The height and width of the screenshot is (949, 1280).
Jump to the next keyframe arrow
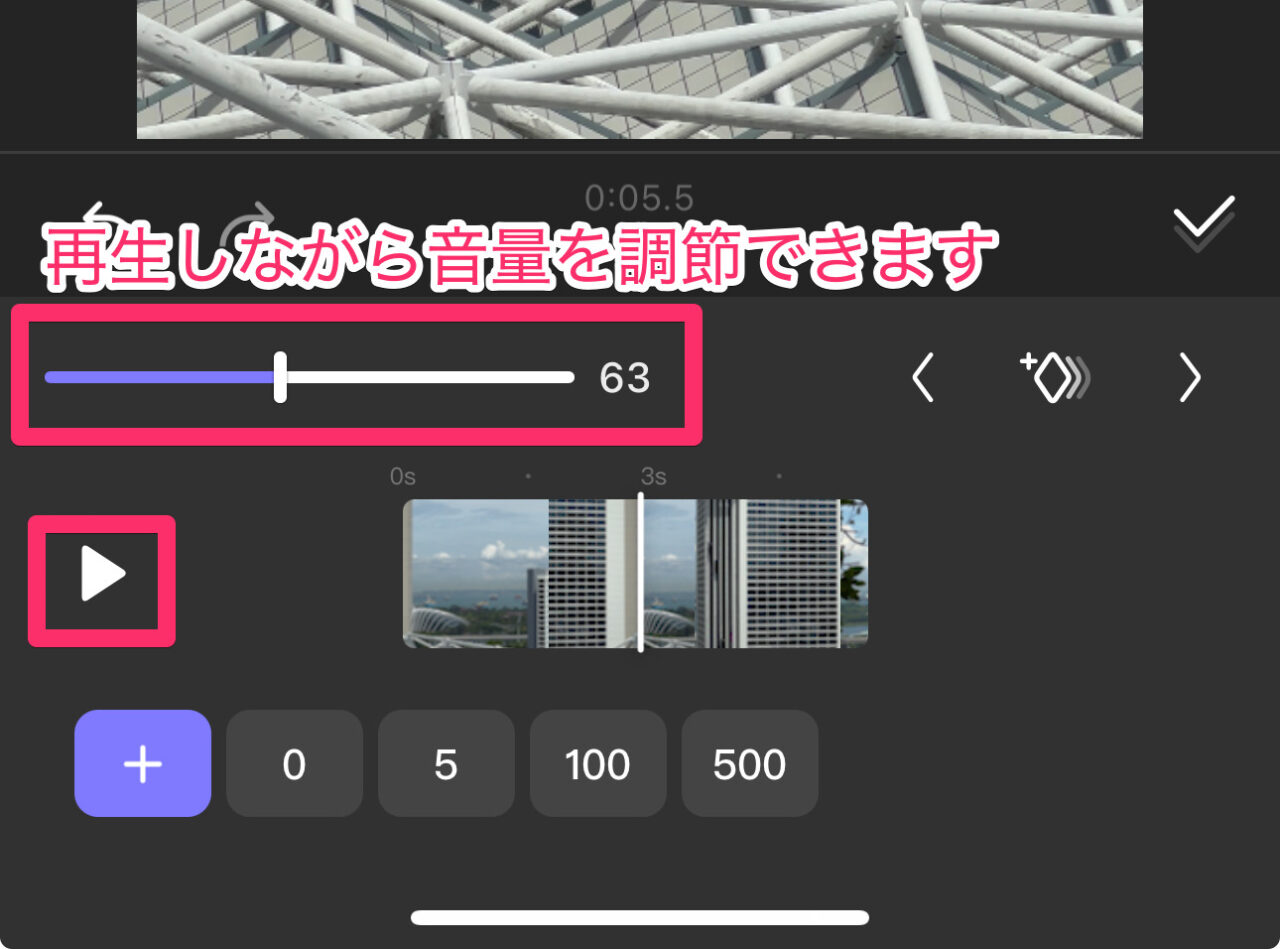[1189, 379]
